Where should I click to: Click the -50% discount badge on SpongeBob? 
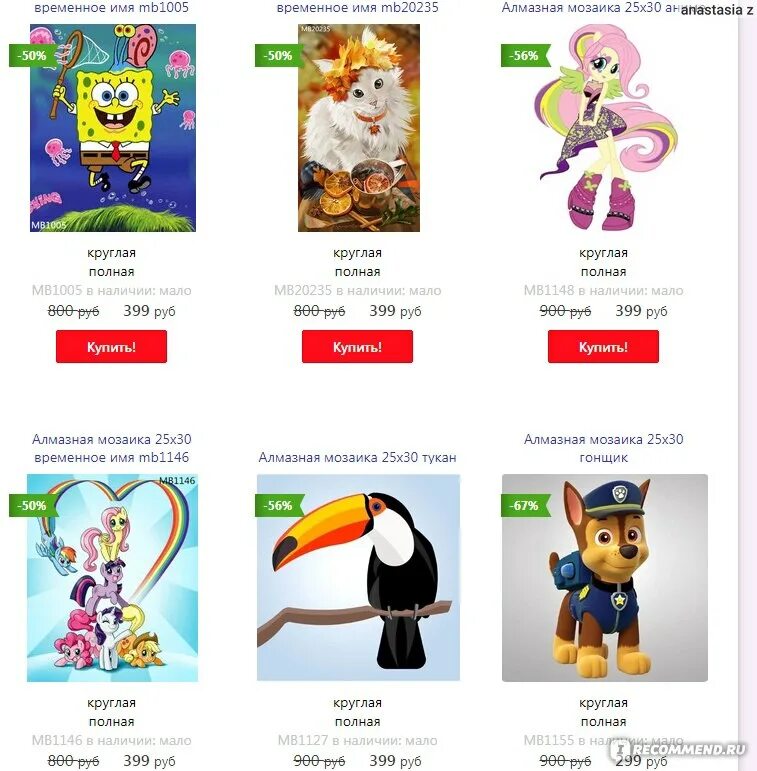(x=33, y=55)
